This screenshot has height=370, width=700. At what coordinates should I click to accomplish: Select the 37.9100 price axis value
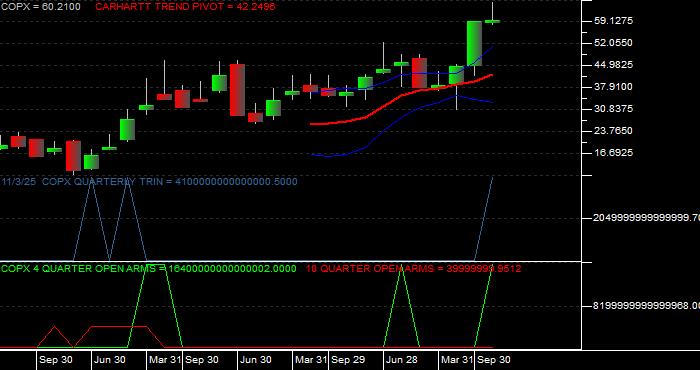point(613,87)
